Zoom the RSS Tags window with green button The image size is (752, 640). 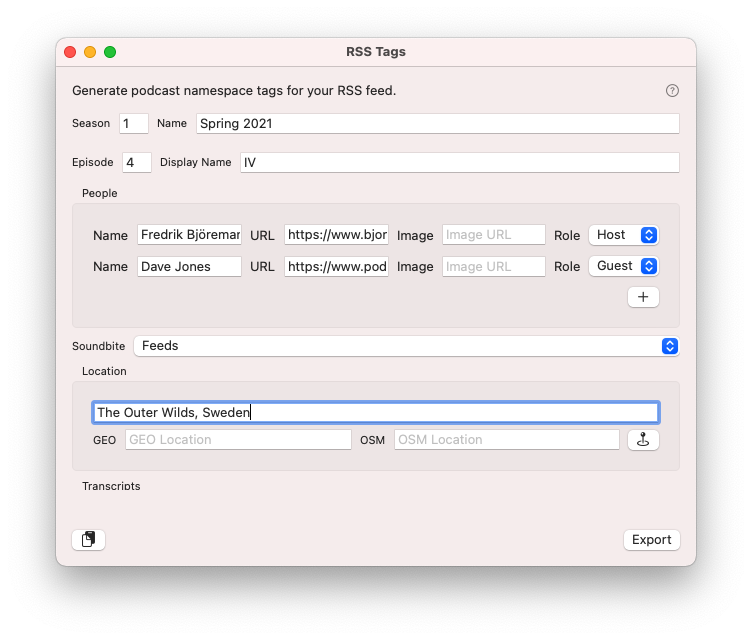110,52
